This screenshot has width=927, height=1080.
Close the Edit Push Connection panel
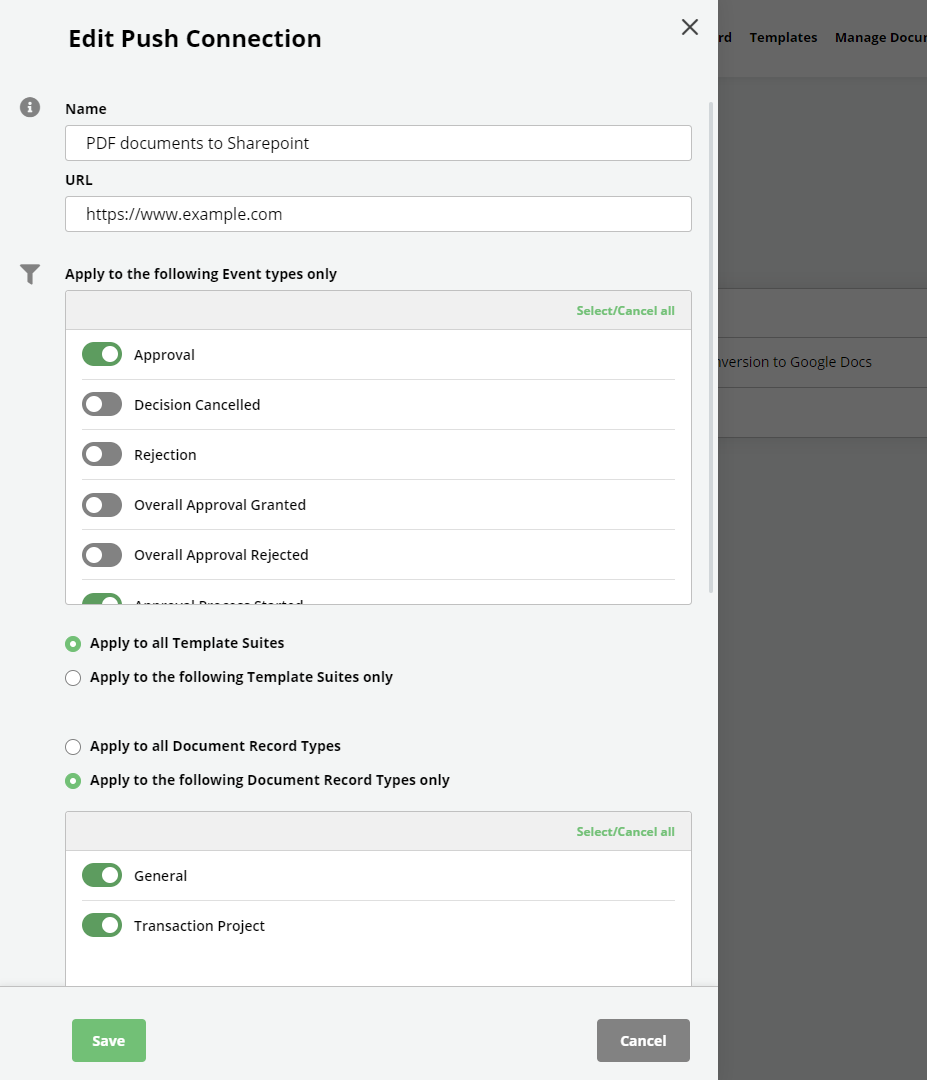coord(689,28)
